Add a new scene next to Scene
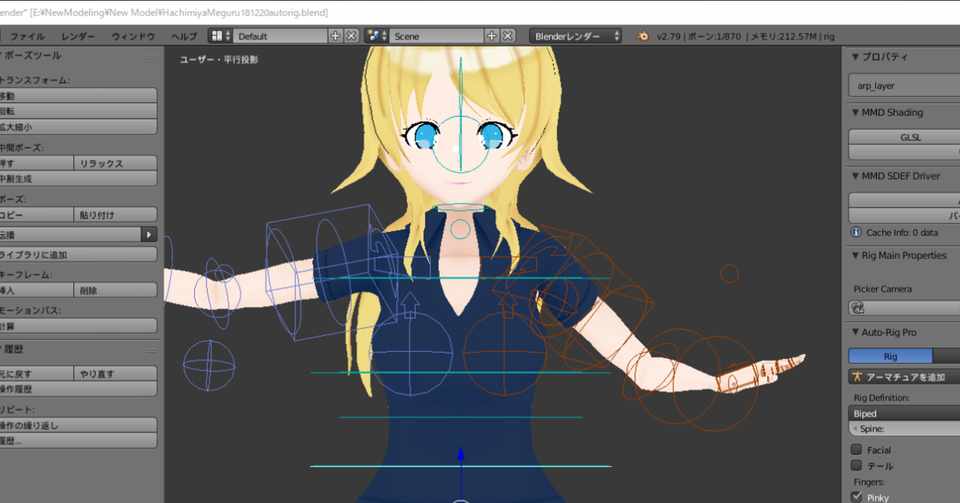 [492, 36]
